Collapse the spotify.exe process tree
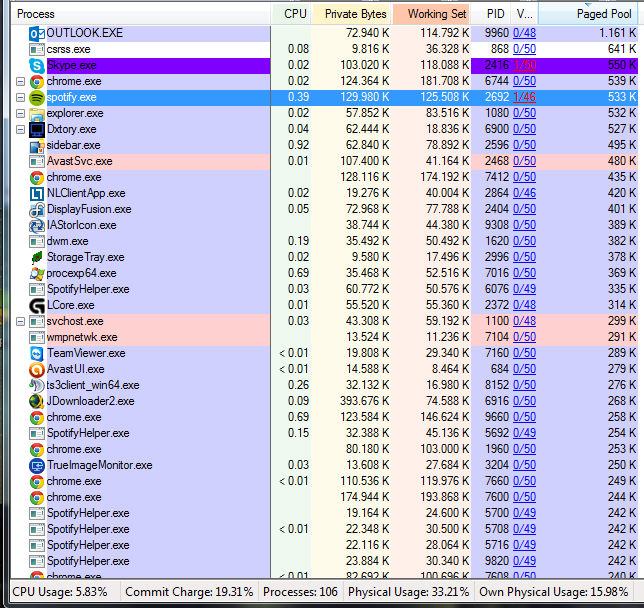Viewport: 644px width, 608px height. point(20,98)
